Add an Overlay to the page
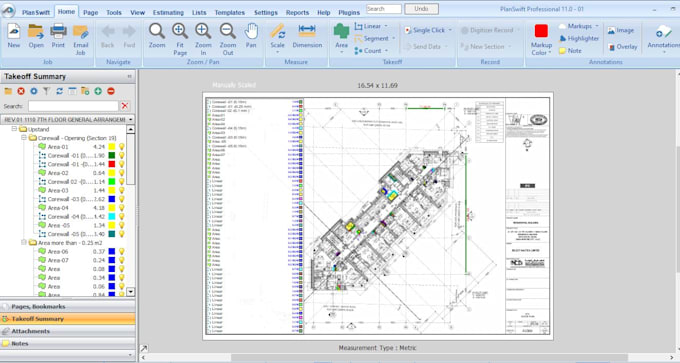680x363 pixels. point(622,47)
